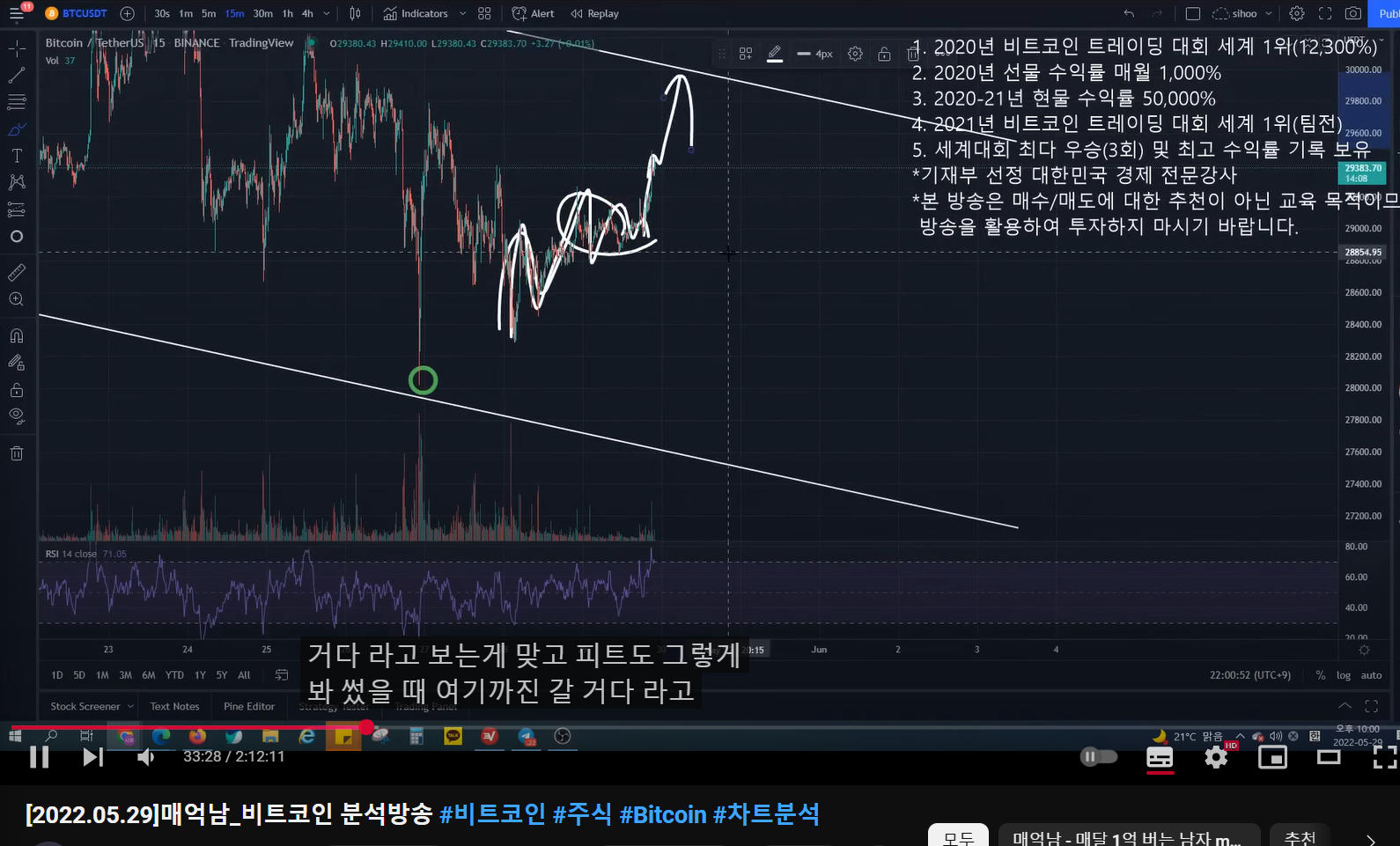Click the Alert button

coord(534,13)
